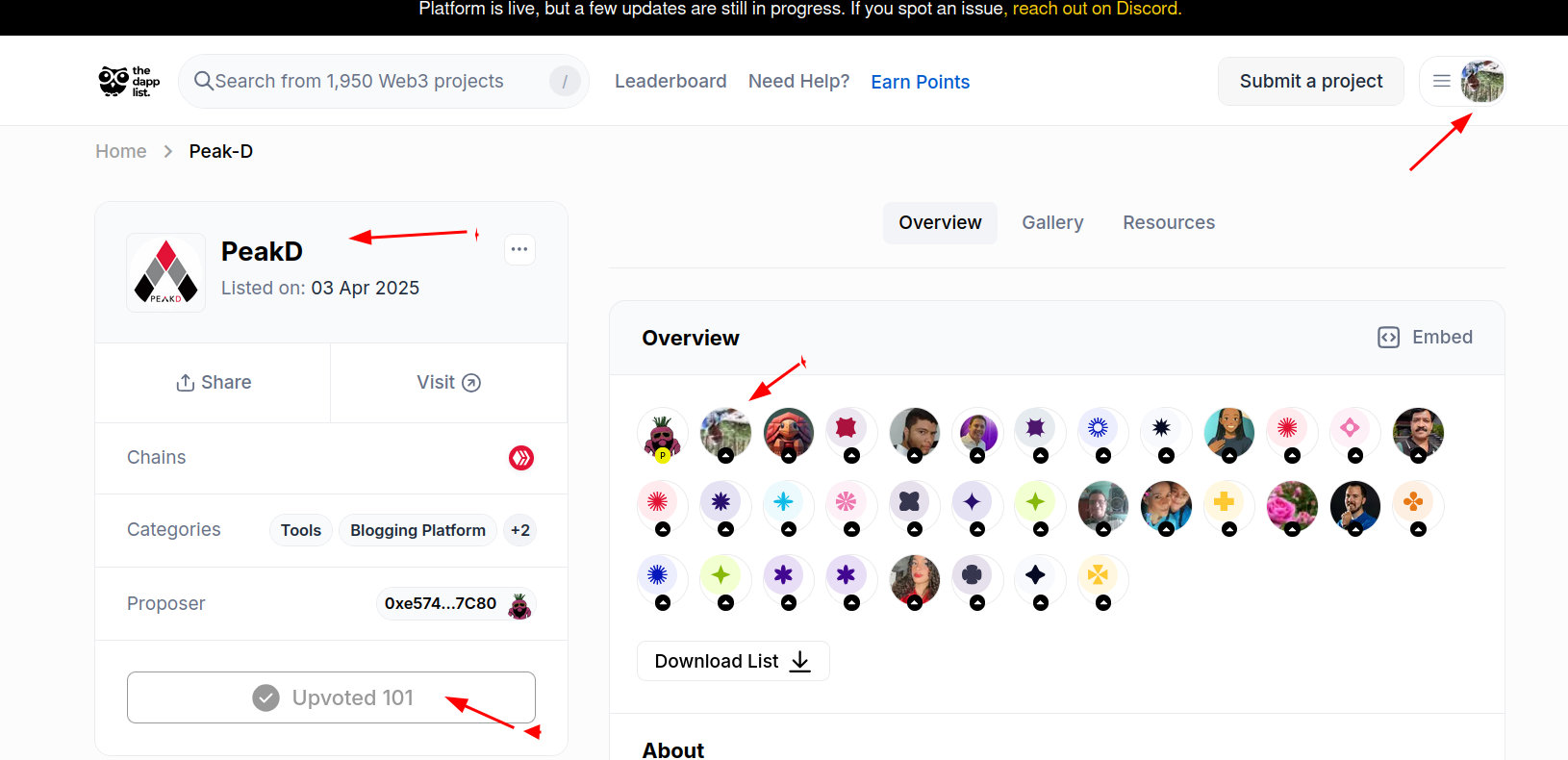Open the pink diamond flower voter avatar
Image resolution: width=1568 pixels, height=760 pixels.
[x=1355, y=434]
